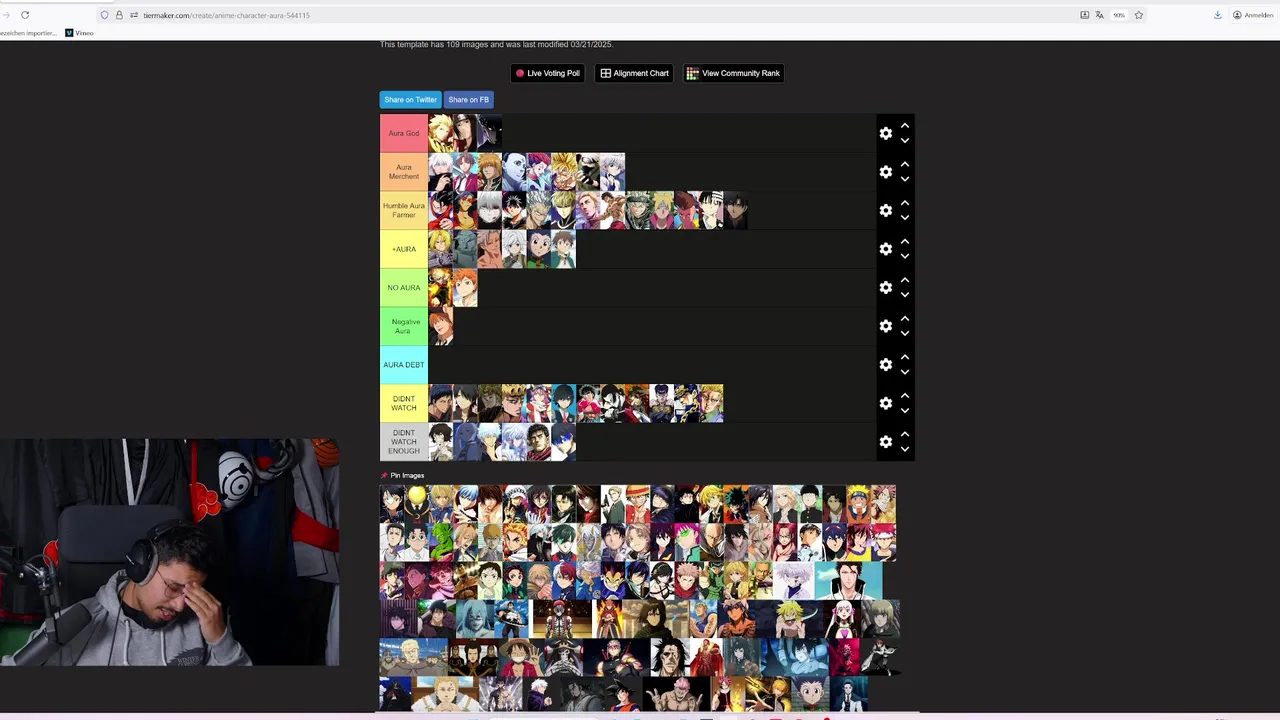Move NO AURA tier down
The width and height of the screenshot is (1280, 720).
tap(904, 295)
